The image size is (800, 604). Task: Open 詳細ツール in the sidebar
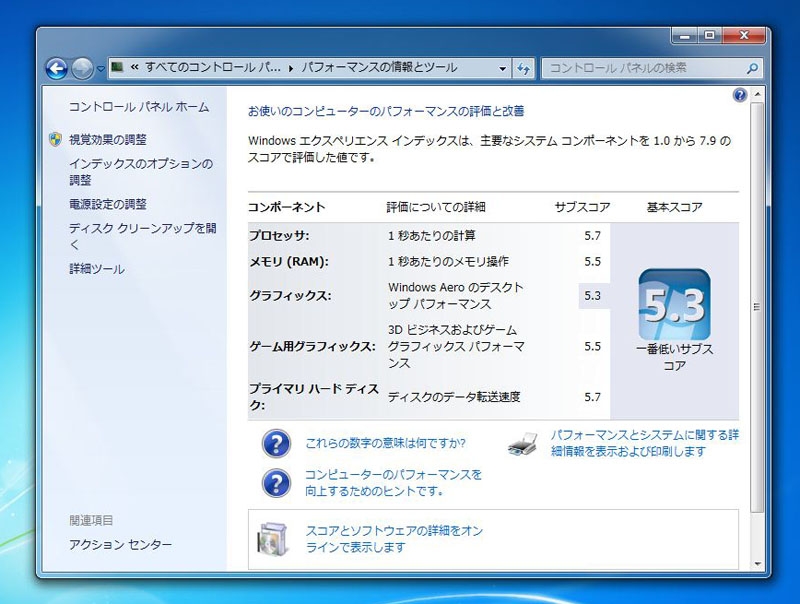click(x=97, y=269)
